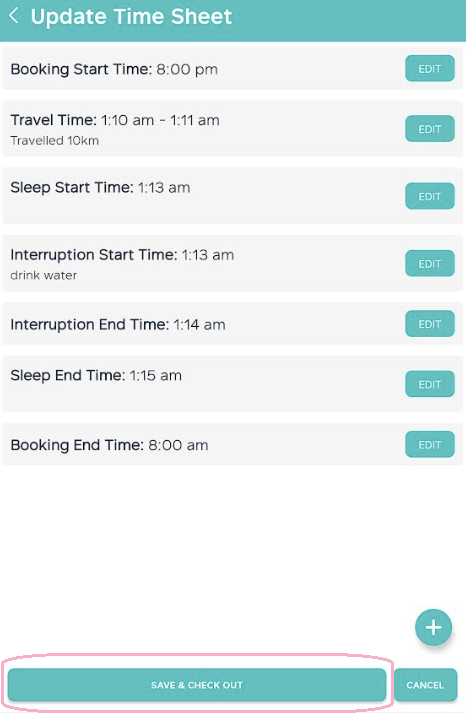Select the Booking End Time 8:00 am row

pos(233,444)
